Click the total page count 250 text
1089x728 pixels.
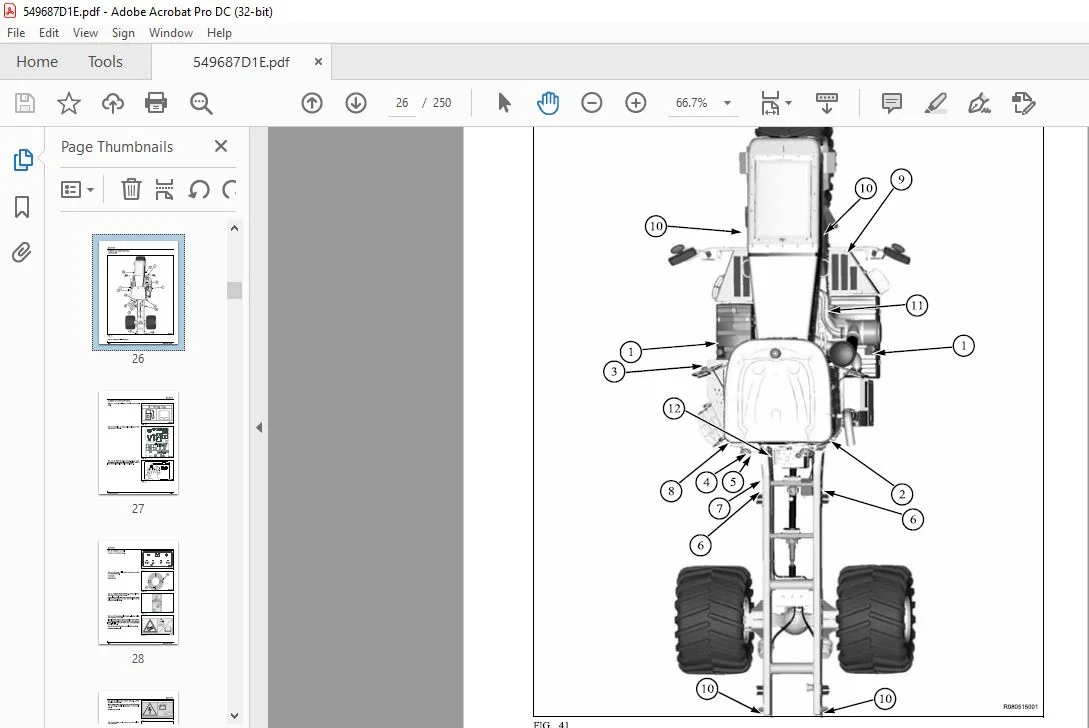[442, 103]
